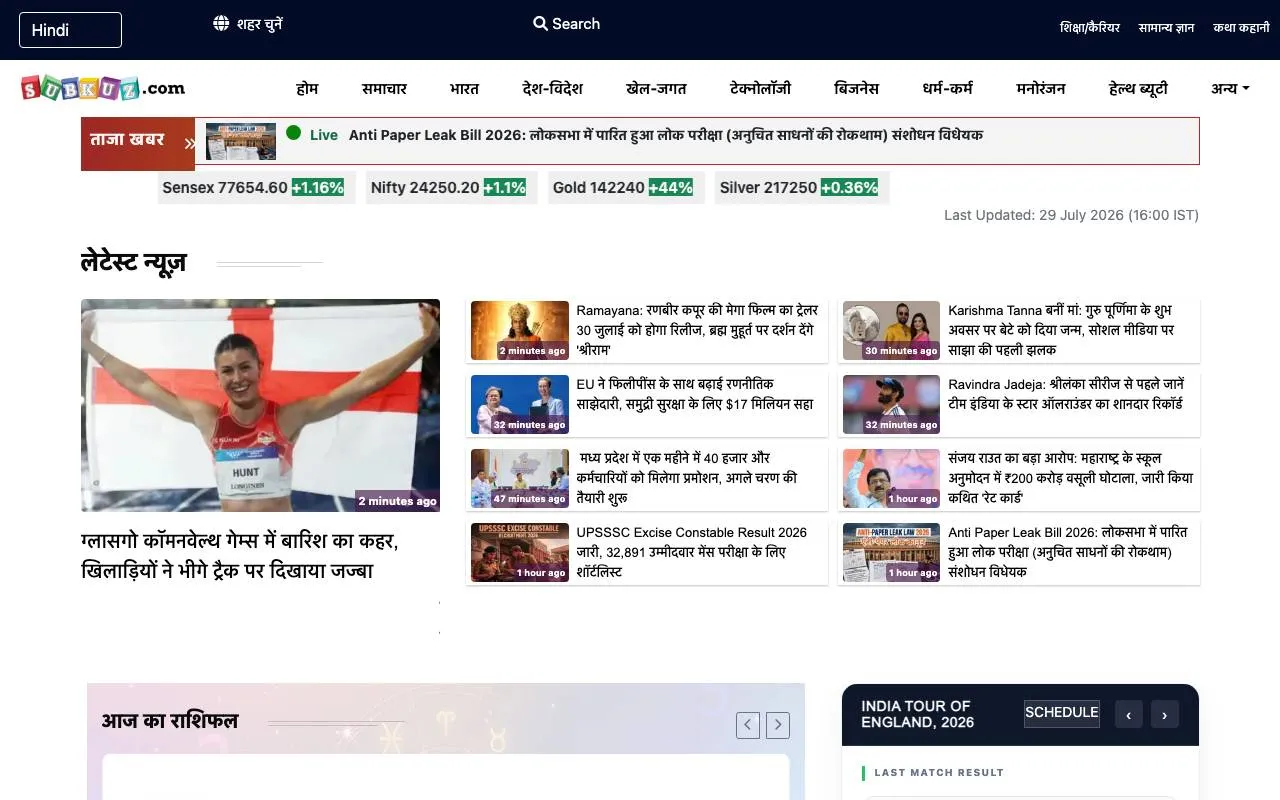The image size is (1280, 800).
Task: Open the मनोरंजन menu item
Action: [x=1041, y=88]
